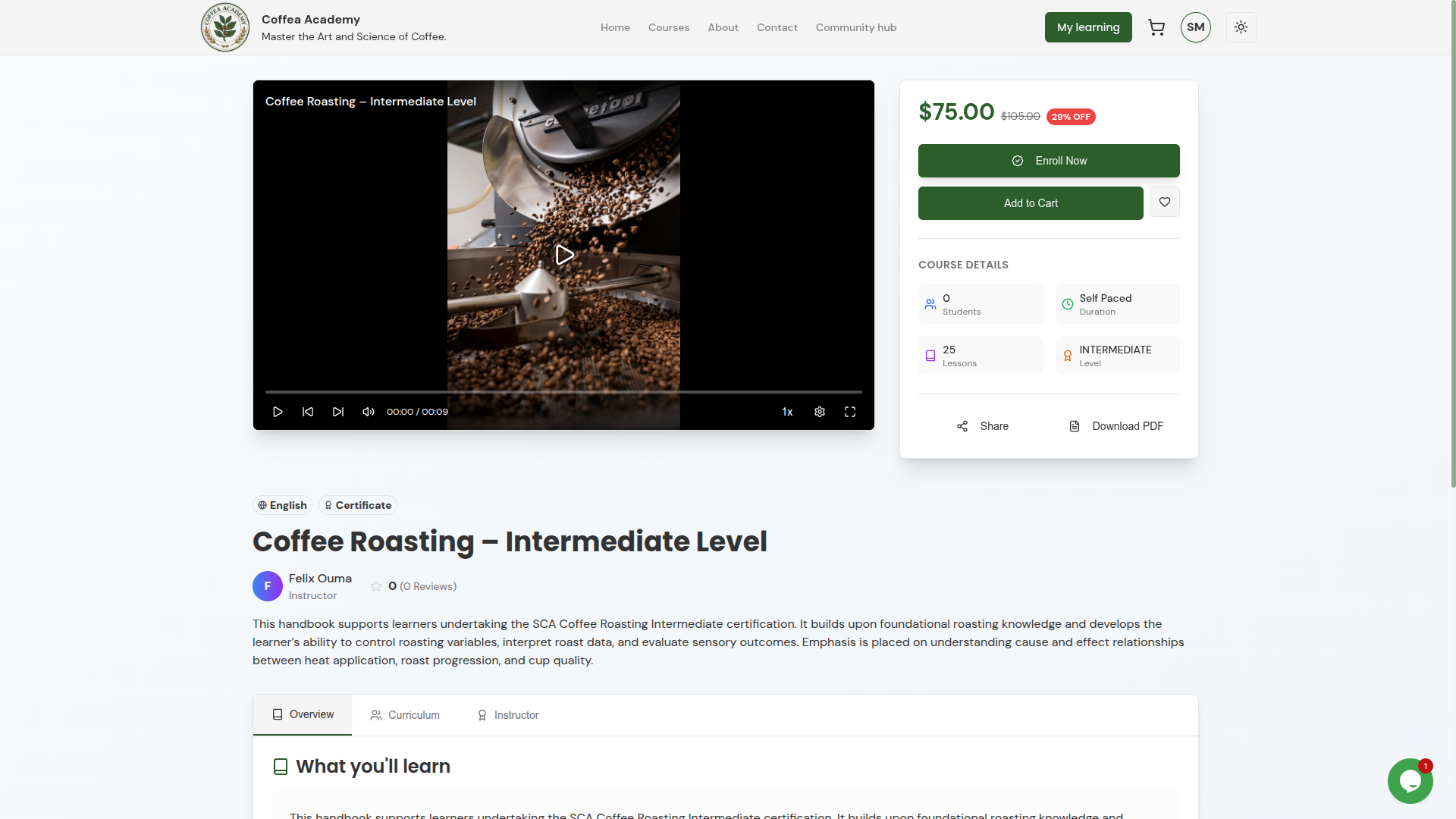Click the page vertical scrollbar

(x=1453, y=243)
